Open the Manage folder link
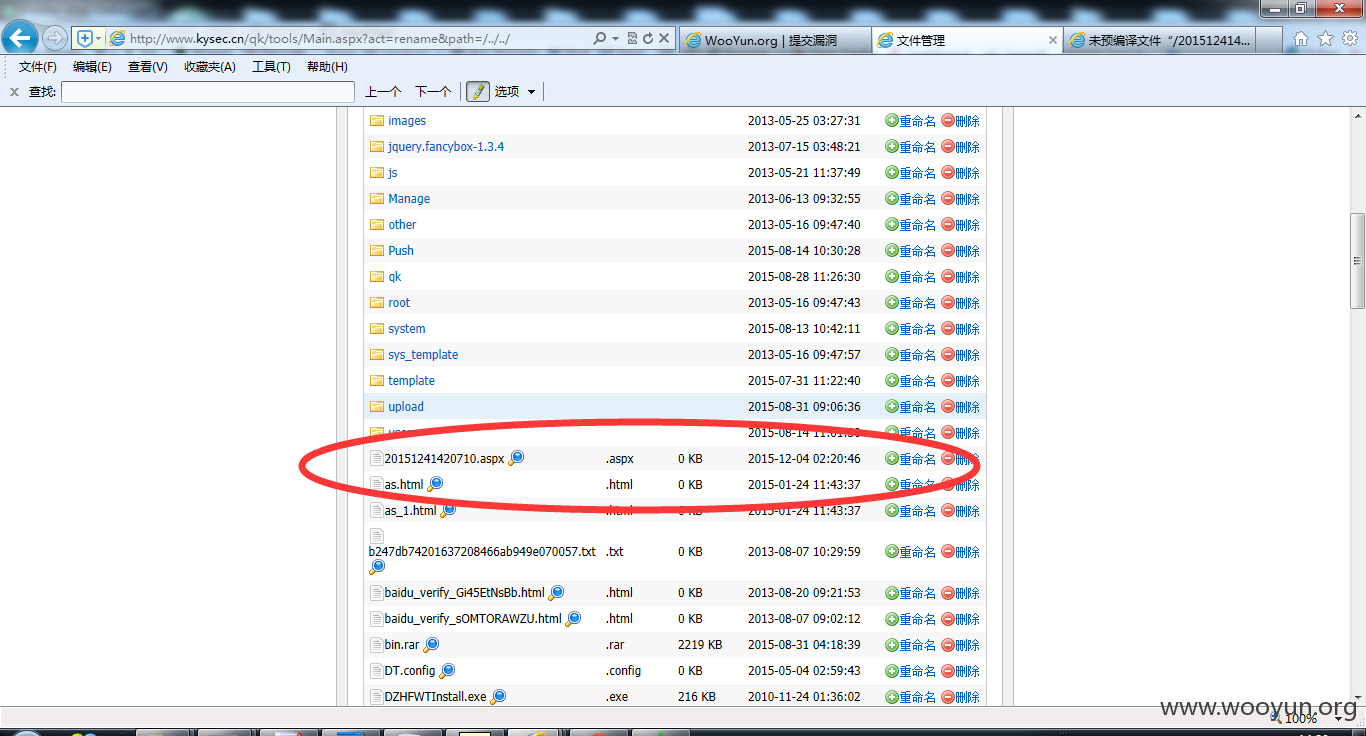The height and width of the screenshot is (736, 1366). 409,198
